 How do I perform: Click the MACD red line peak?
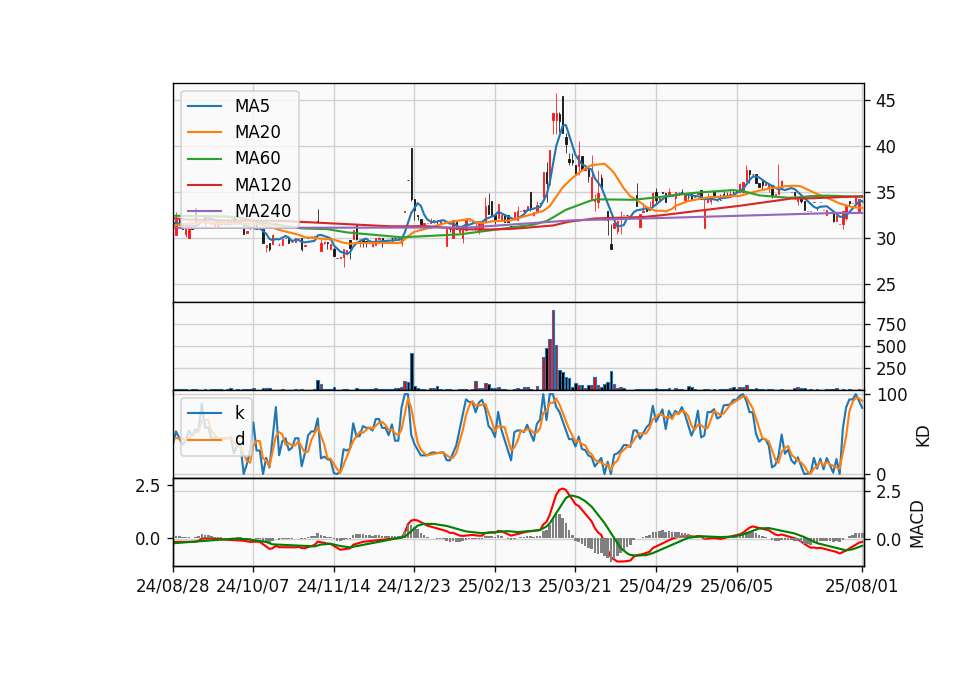click(x=562, y=489)
